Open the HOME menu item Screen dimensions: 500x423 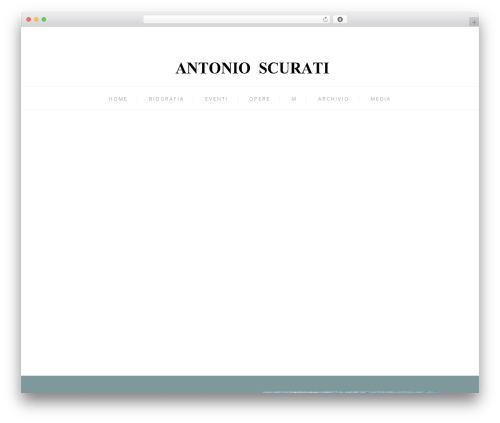(118, 99)
